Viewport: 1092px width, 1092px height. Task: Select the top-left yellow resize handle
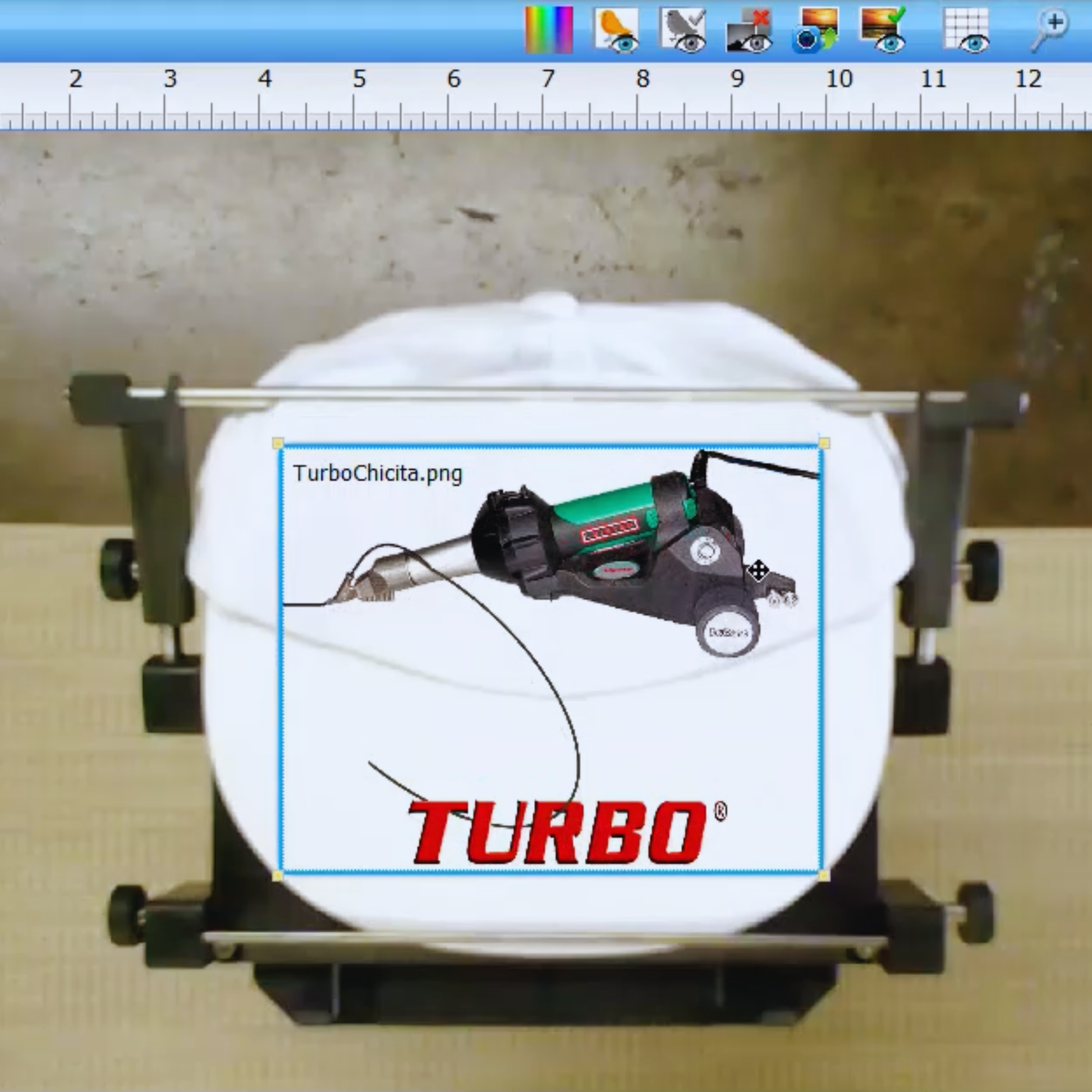coord(278,443)
